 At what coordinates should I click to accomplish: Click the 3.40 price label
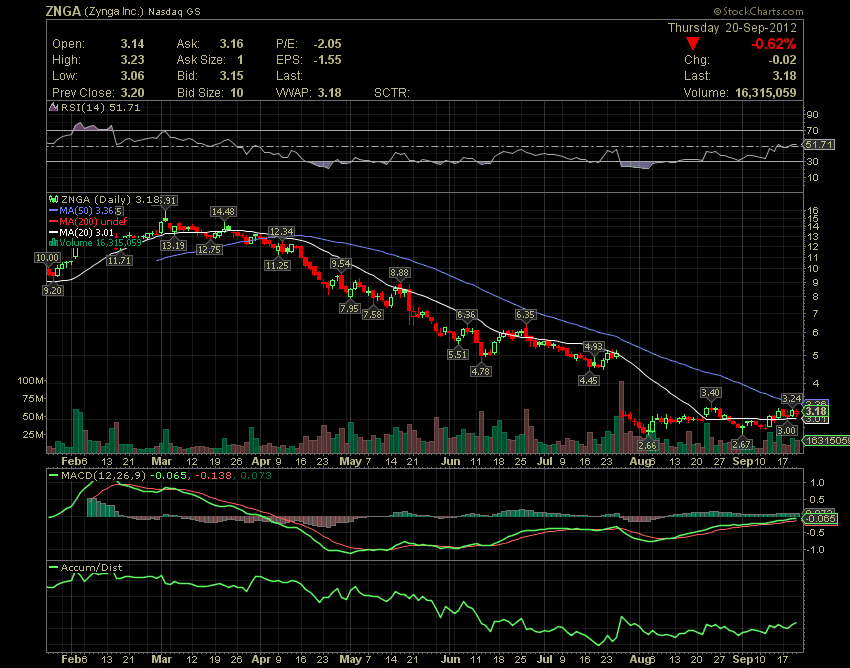tap(710, 393)
